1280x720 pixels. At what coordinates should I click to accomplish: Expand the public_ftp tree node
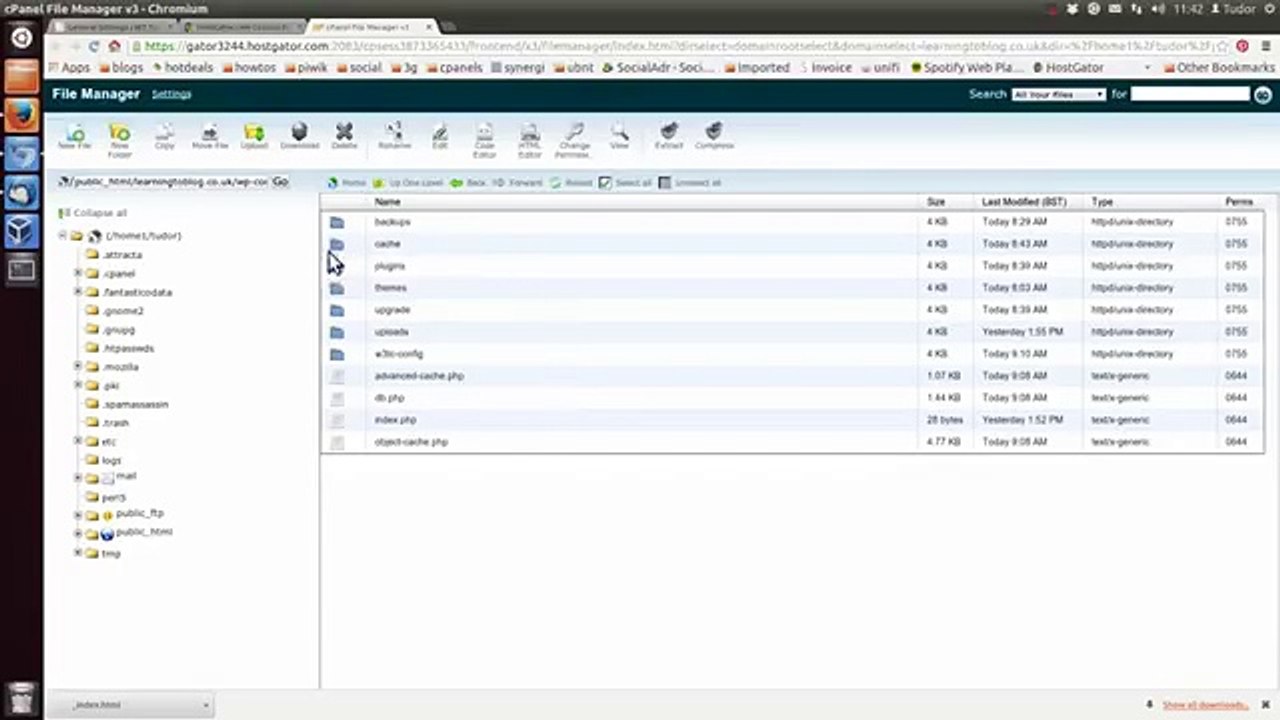[78, 515]
